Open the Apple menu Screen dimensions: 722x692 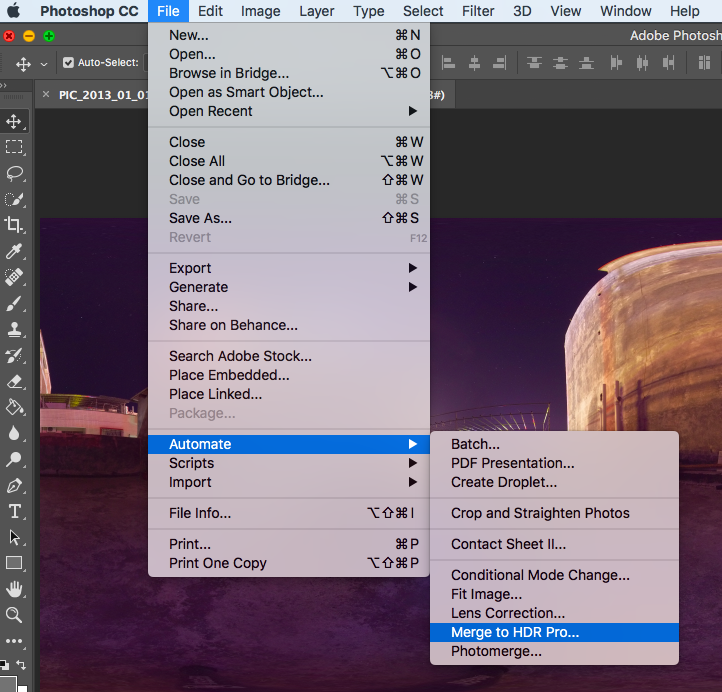pyautogui.click(x=13, y=11)
